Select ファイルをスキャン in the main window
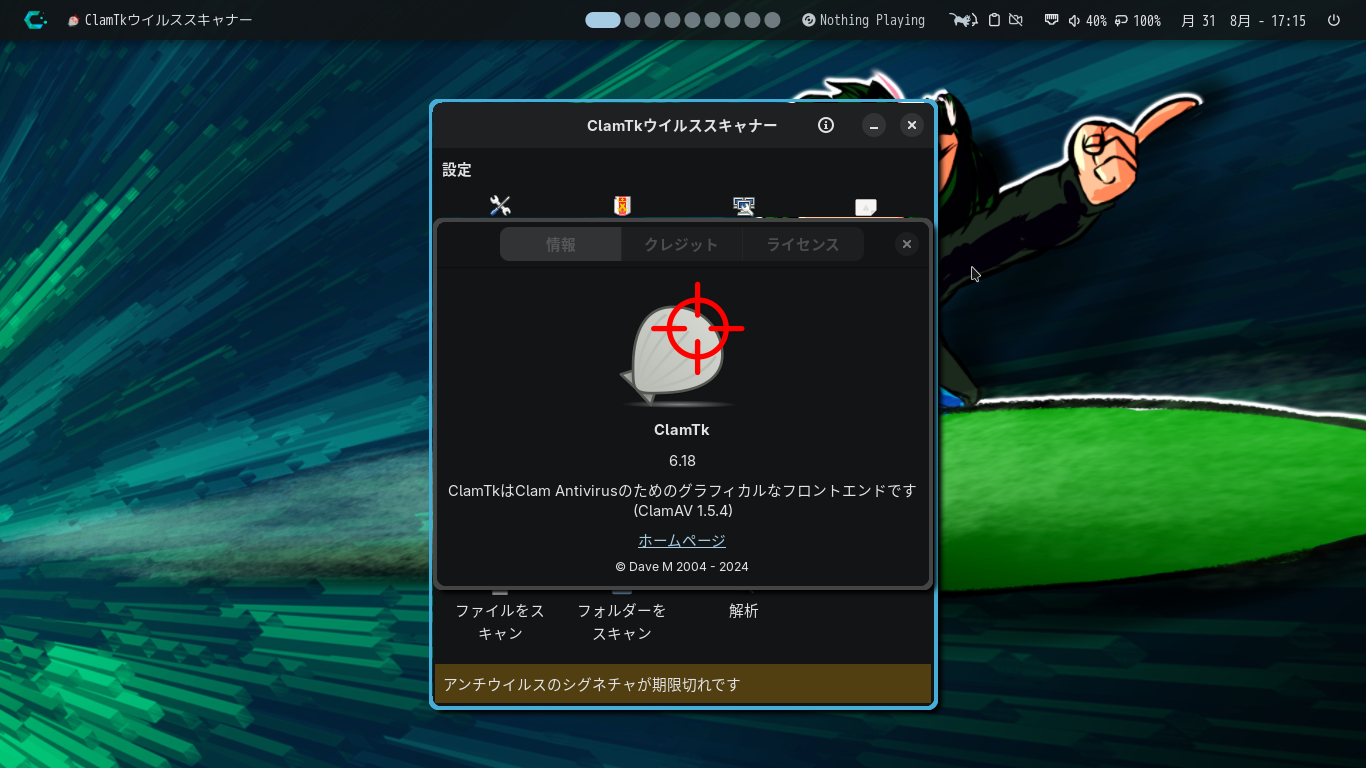This screenshot has height=768, width=1366. point(500,621)
